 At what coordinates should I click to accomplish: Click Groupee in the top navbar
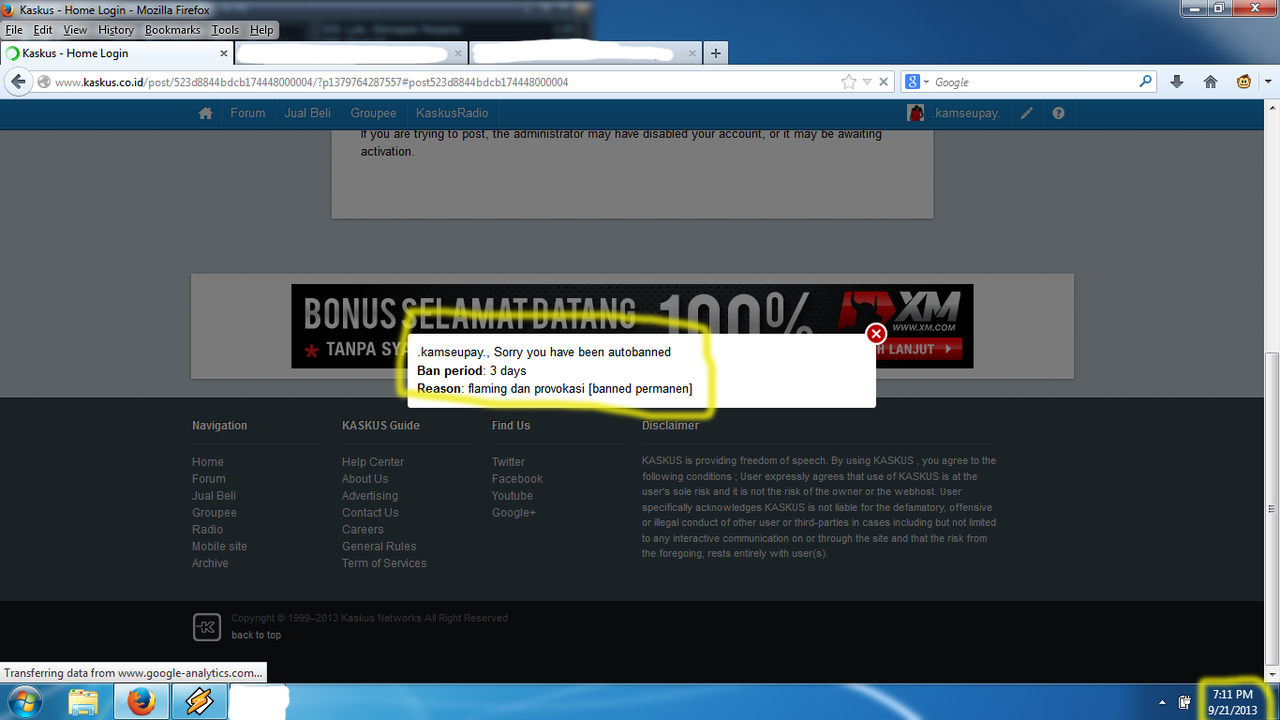(x=373, y=113)
